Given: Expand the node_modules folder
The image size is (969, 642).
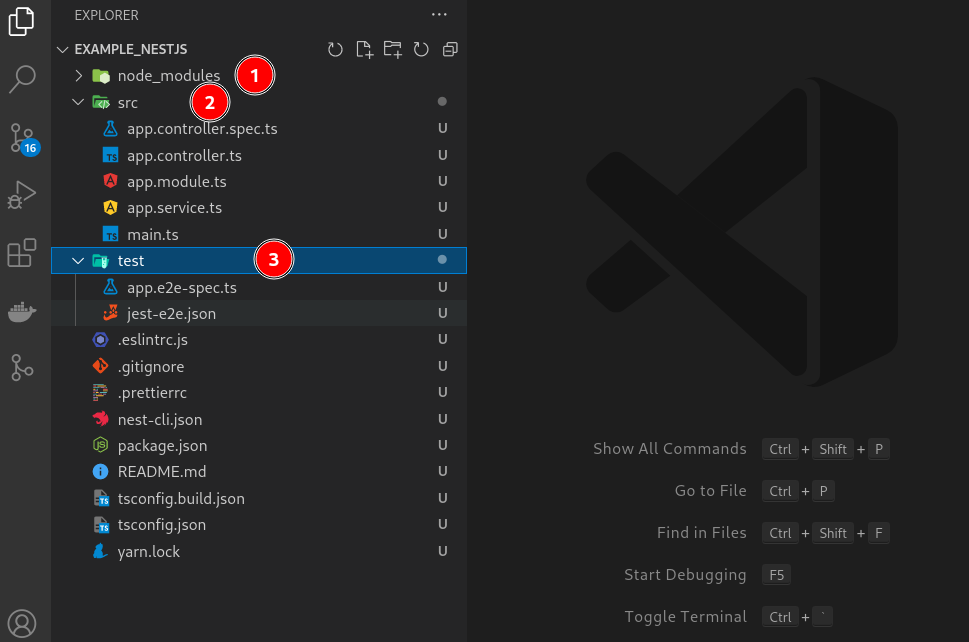Looking at the screenshot, I should (x=79, y=75).
